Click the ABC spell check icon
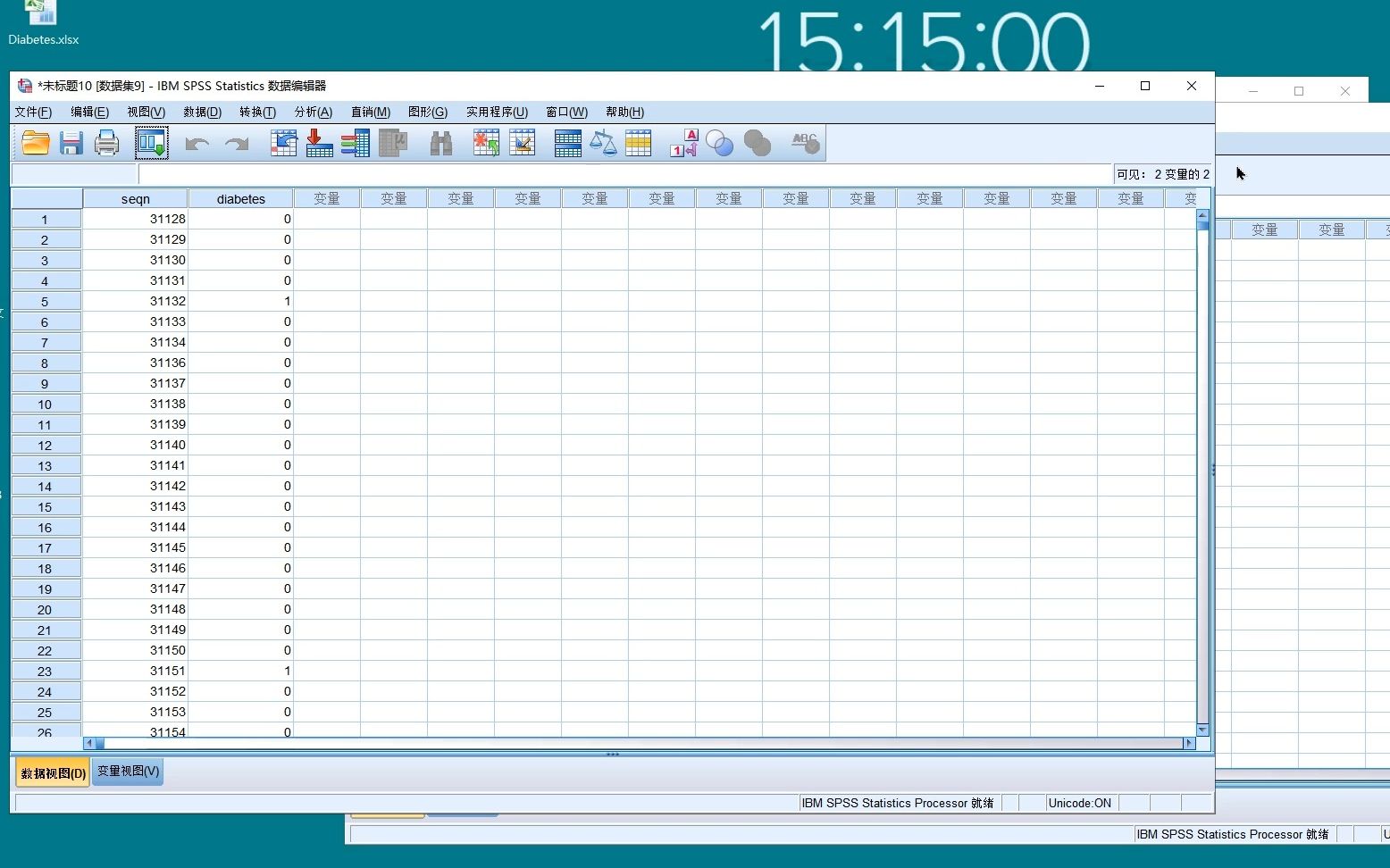The image size is (1390, 868). point(805,143)
